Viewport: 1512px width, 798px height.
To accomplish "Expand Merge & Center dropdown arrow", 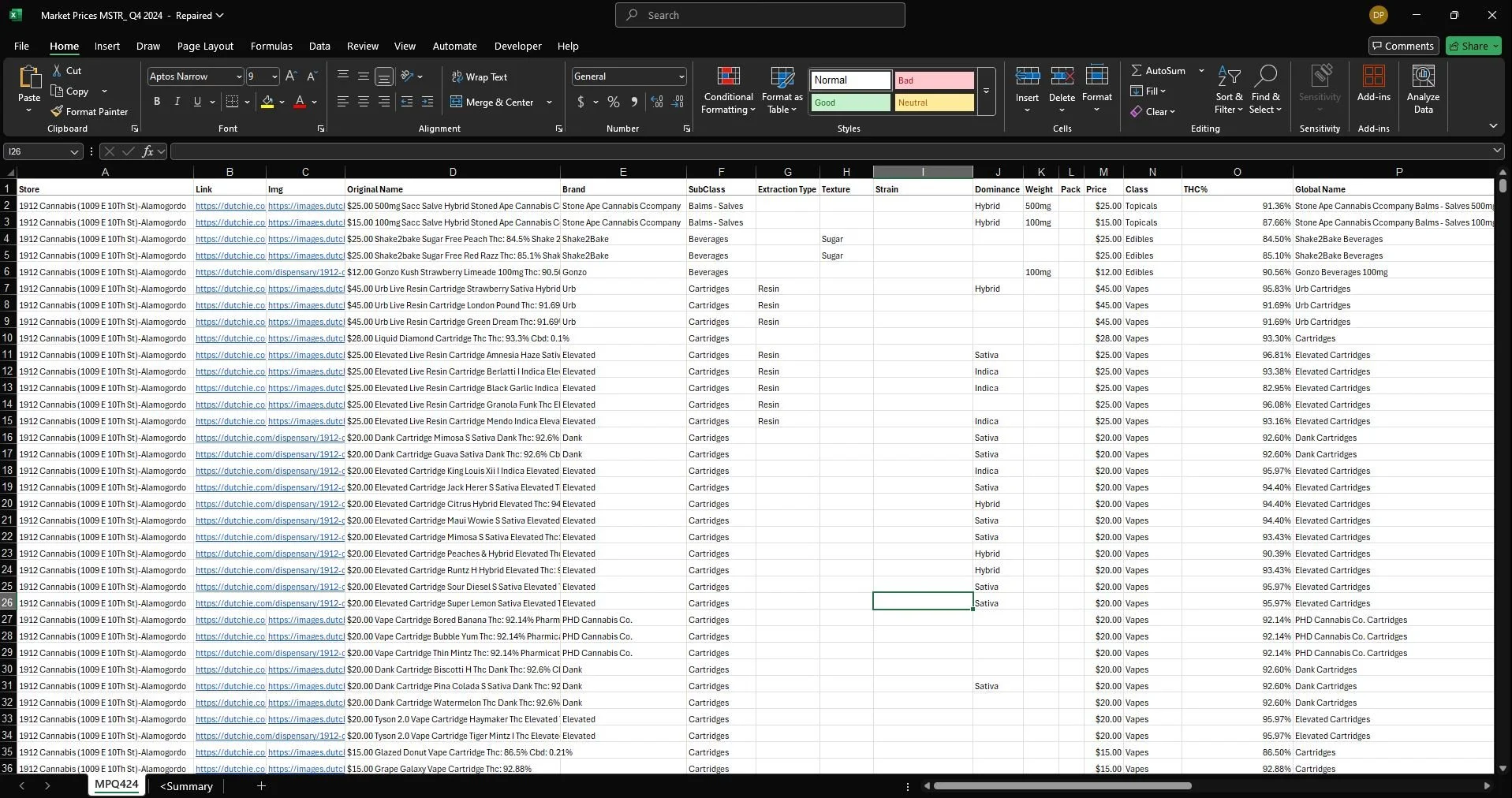I will 549,102.
